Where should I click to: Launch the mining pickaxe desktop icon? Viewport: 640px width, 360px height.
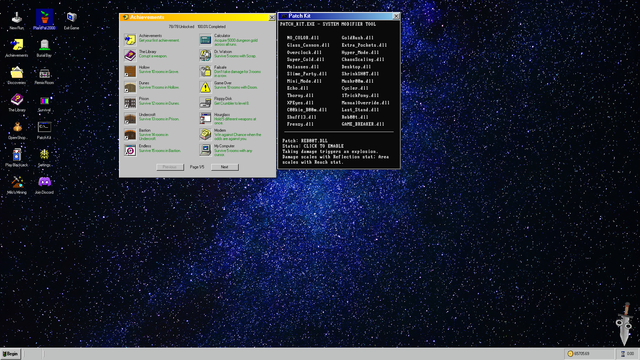pos(17,185)
